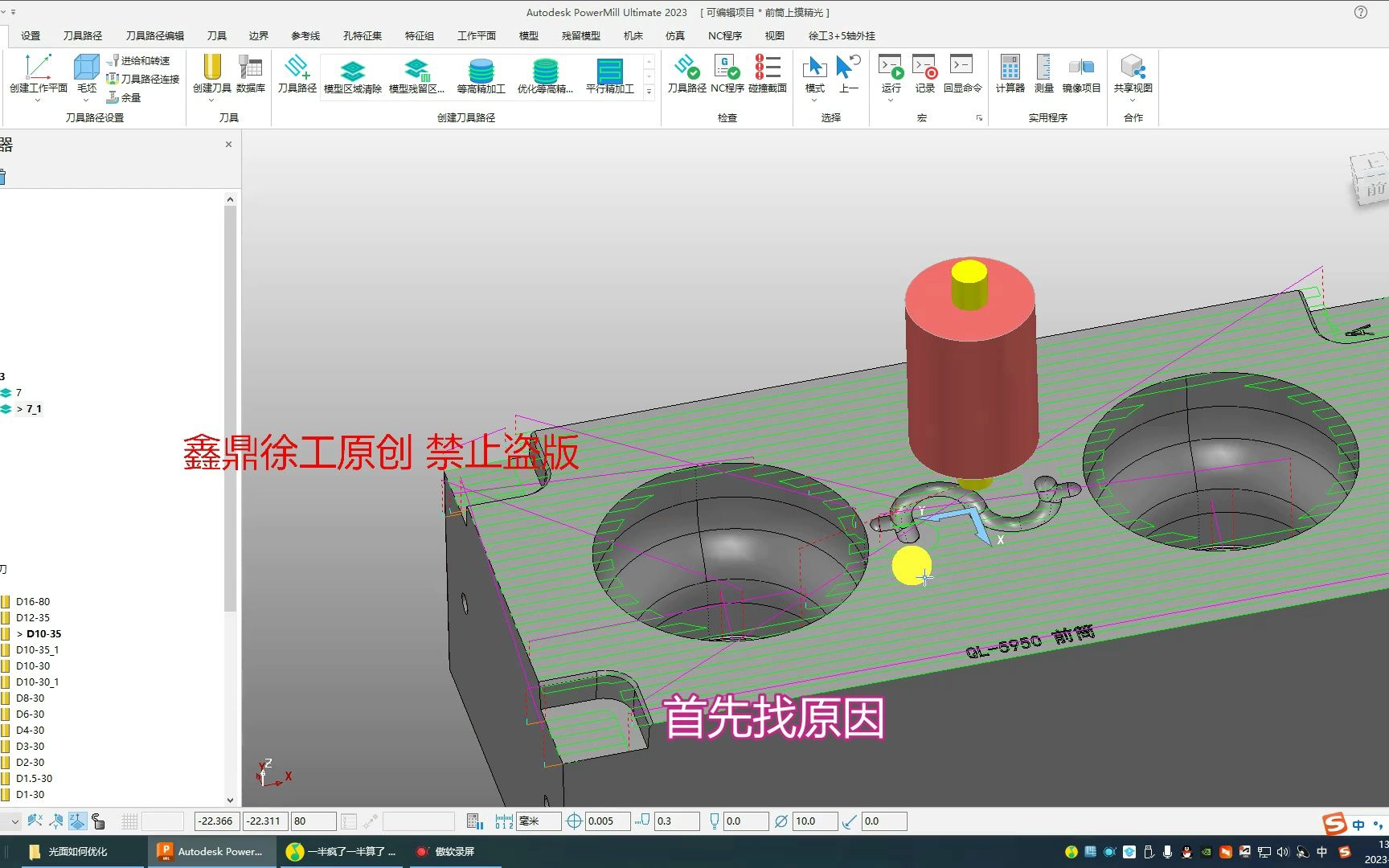Open the tool 数据库
Screen dimensions: 1389x868
pyautogui.click(x=251, y=74)
